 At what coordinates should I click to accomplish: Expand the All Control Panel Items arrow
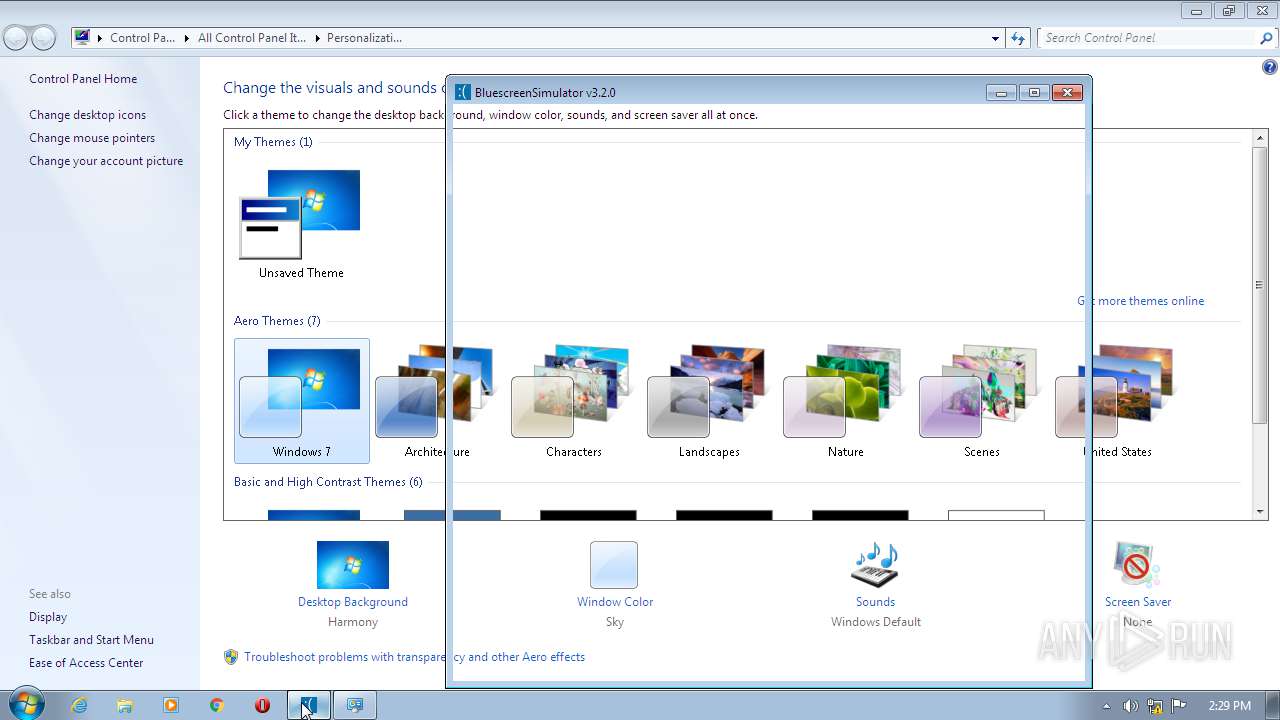click(x=316, y=38)
